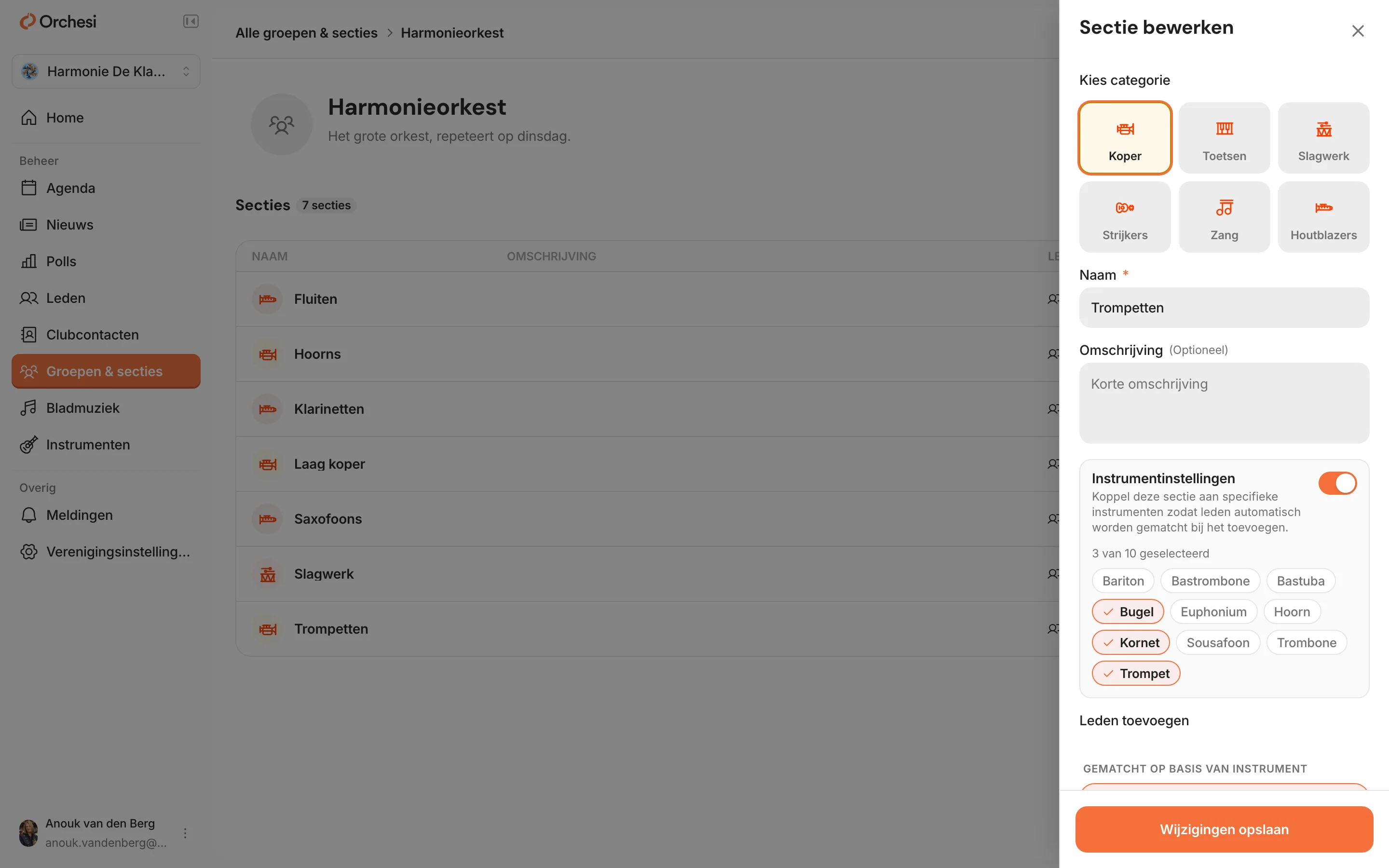Open the Harmonie De Kla... association switcher
The width and height of the screenshot is (1389, 868).
point(106,71)
